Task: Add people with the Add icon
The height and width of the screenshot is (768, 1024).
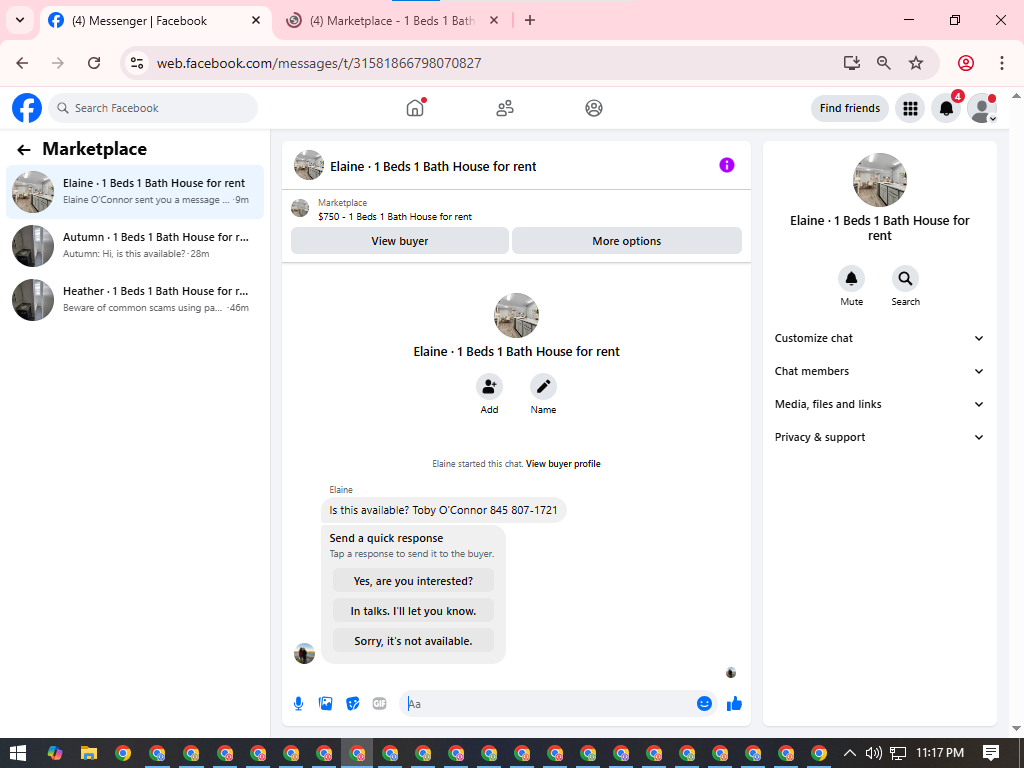Action: [x=489, y=387]
